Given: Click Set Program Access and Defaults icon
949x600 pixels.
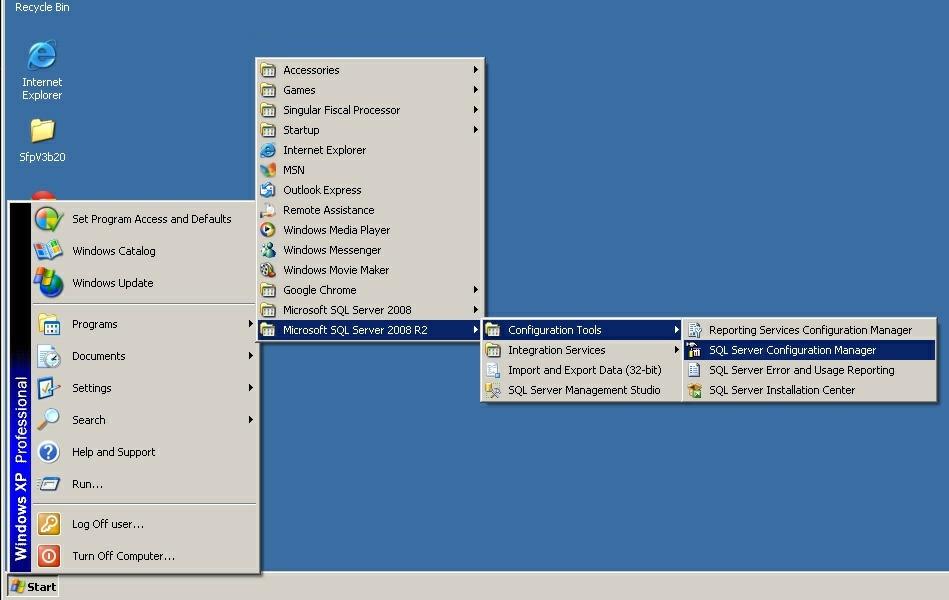Looking at the screenshot, I should coord(48,219).
